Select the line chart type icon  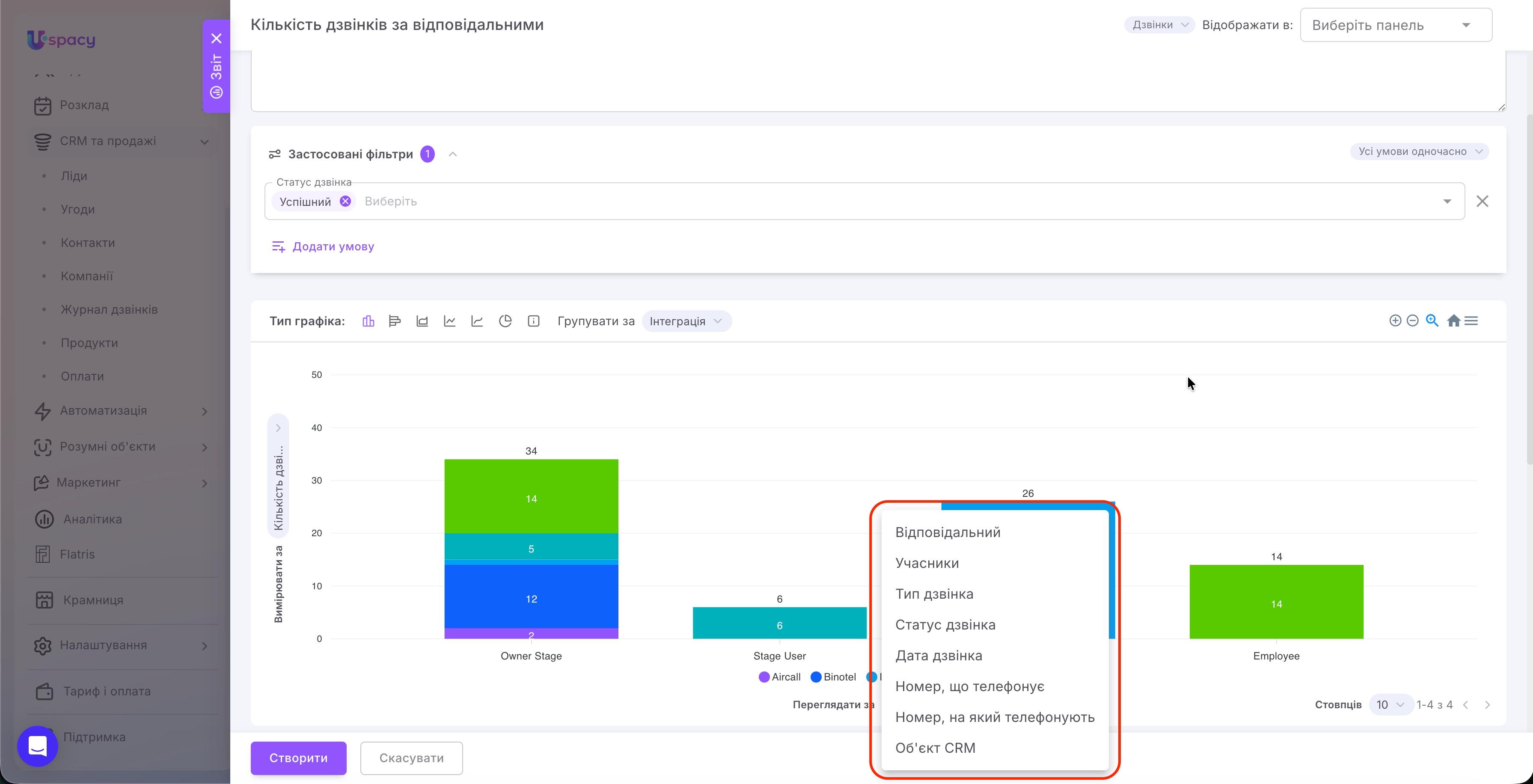click(x=449, y=321)
